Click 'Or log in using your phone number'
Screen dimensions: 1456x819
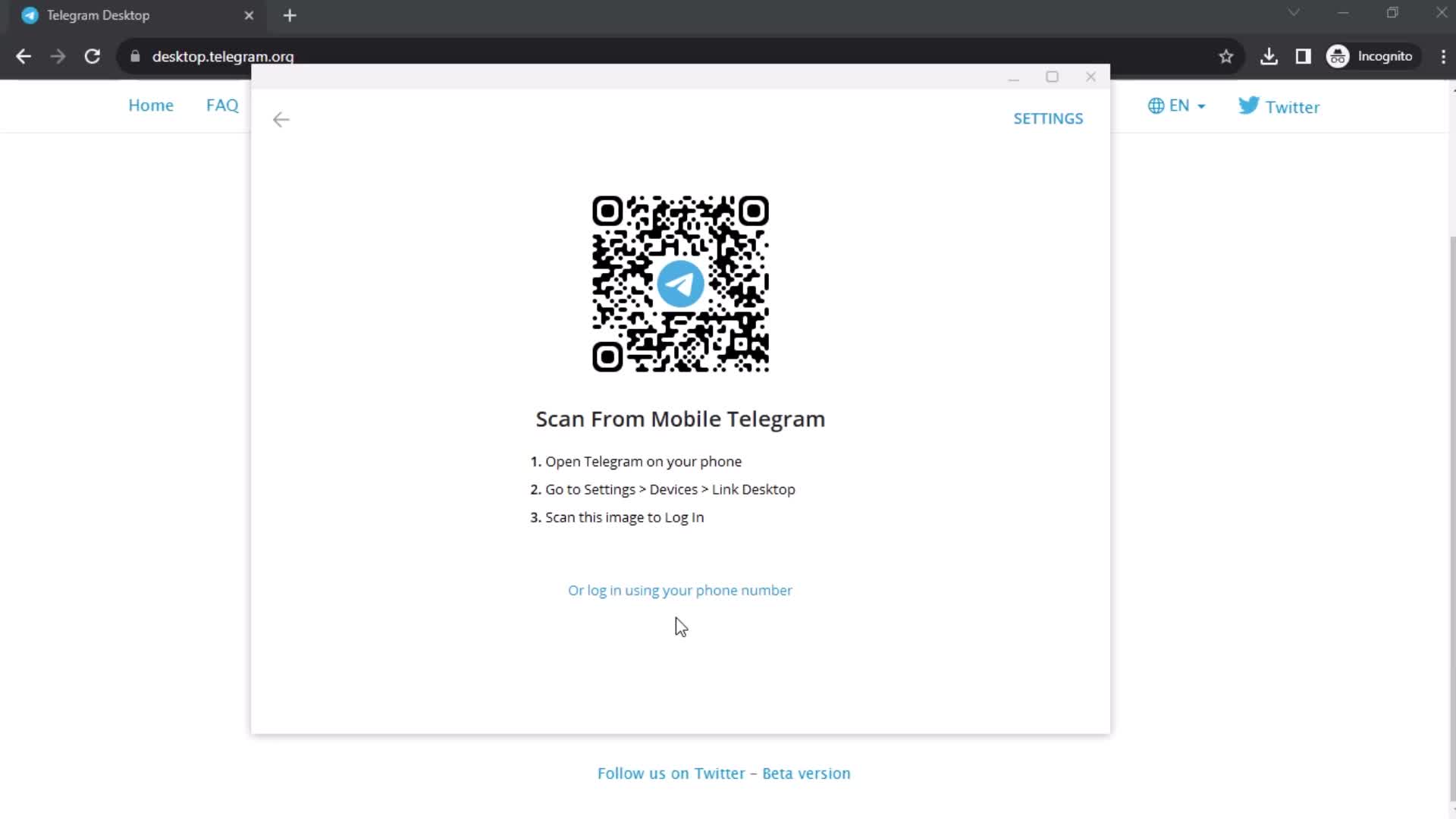(680, 590)
